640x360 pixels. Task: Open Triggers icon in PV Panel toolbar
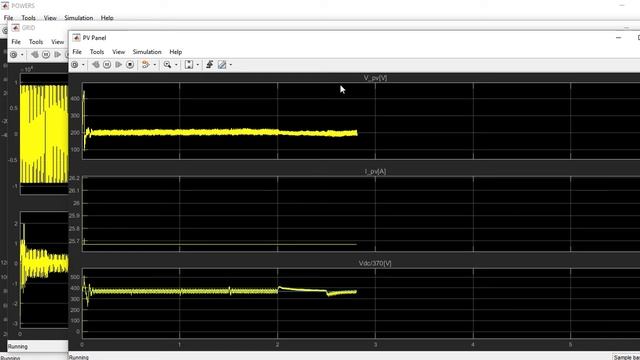click(x=209, y=64)
